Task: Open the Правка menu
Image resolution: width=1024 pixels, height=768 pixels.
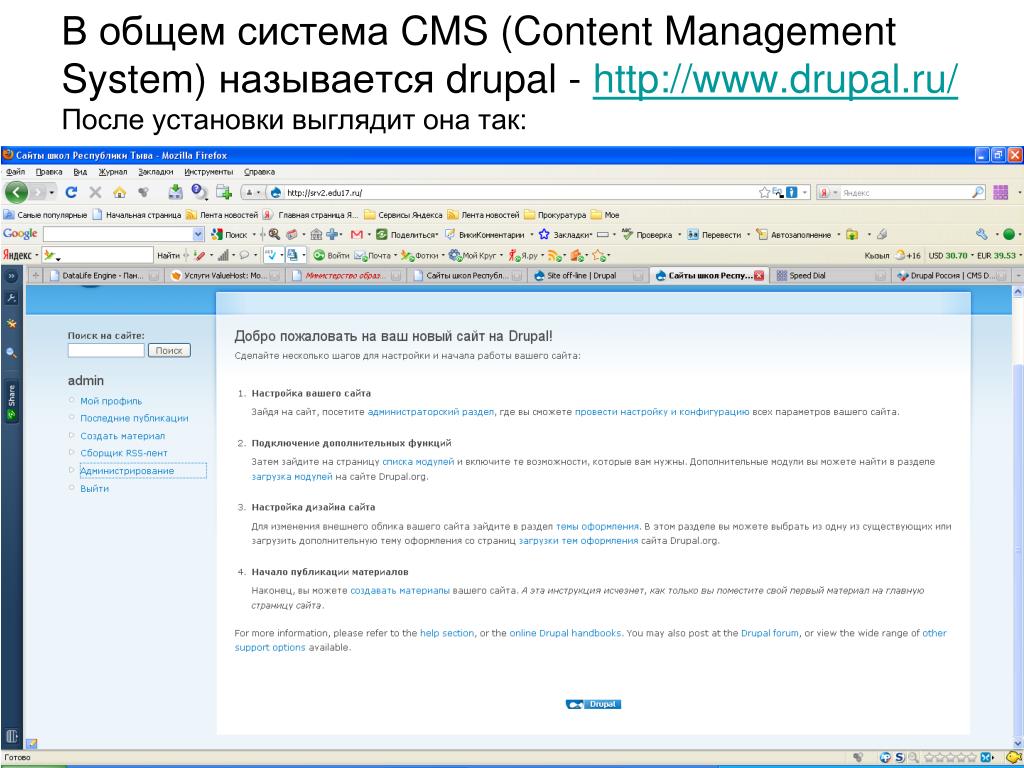Action: click(49, 172)
